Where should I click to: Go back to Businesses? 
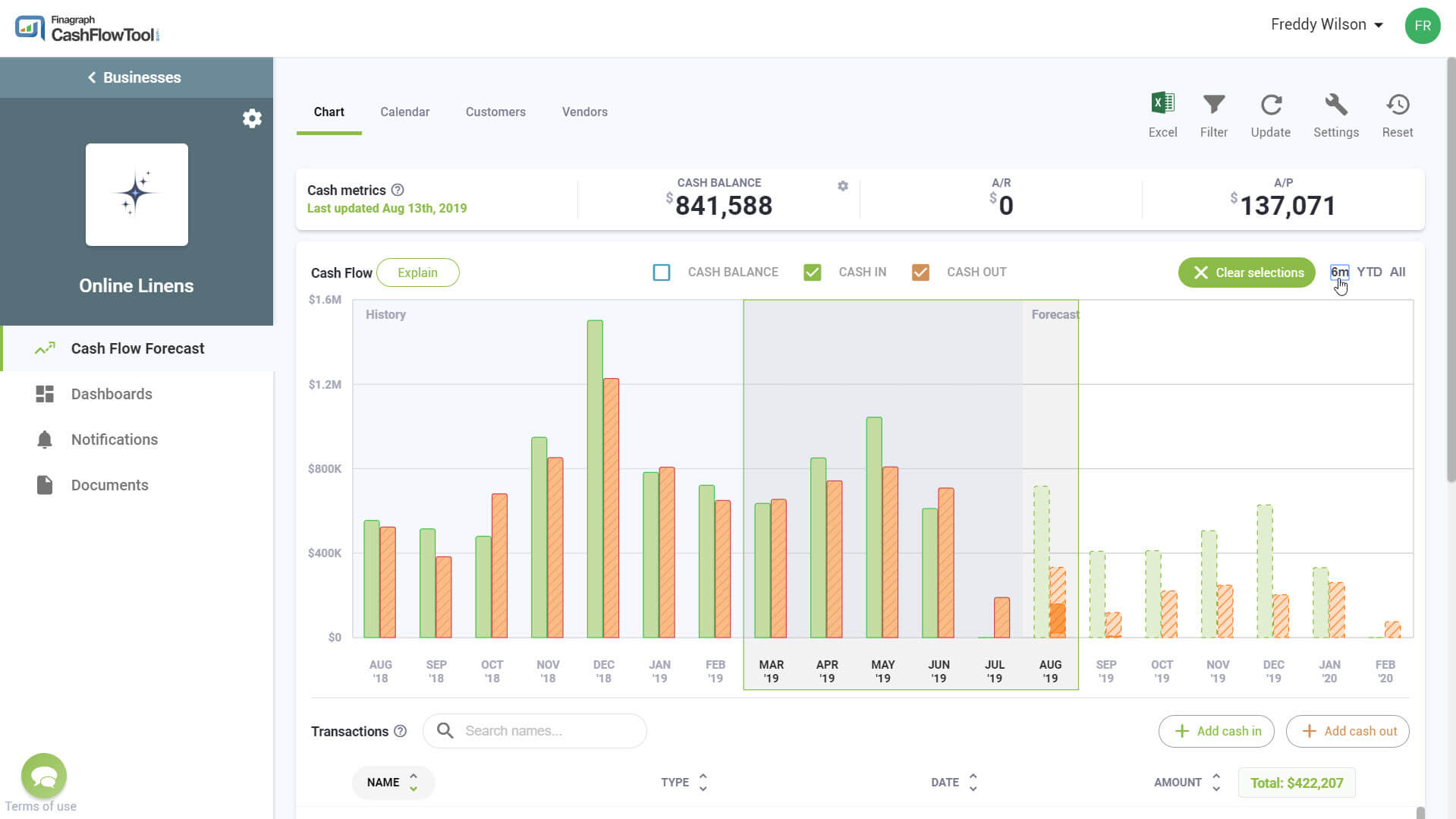[134, 77]
